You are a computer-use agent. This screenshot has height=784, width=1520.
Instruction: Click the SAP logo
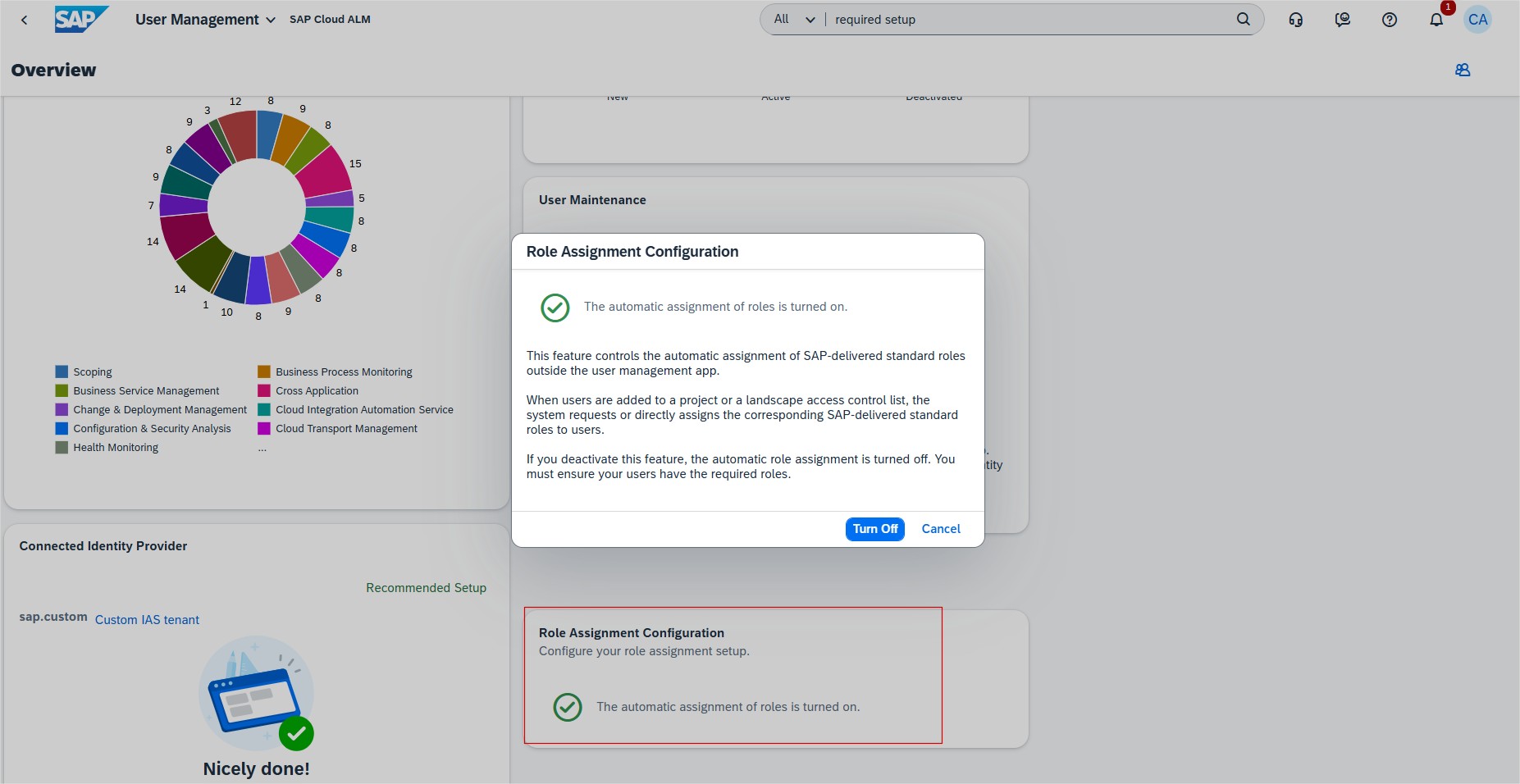point(80,20)
